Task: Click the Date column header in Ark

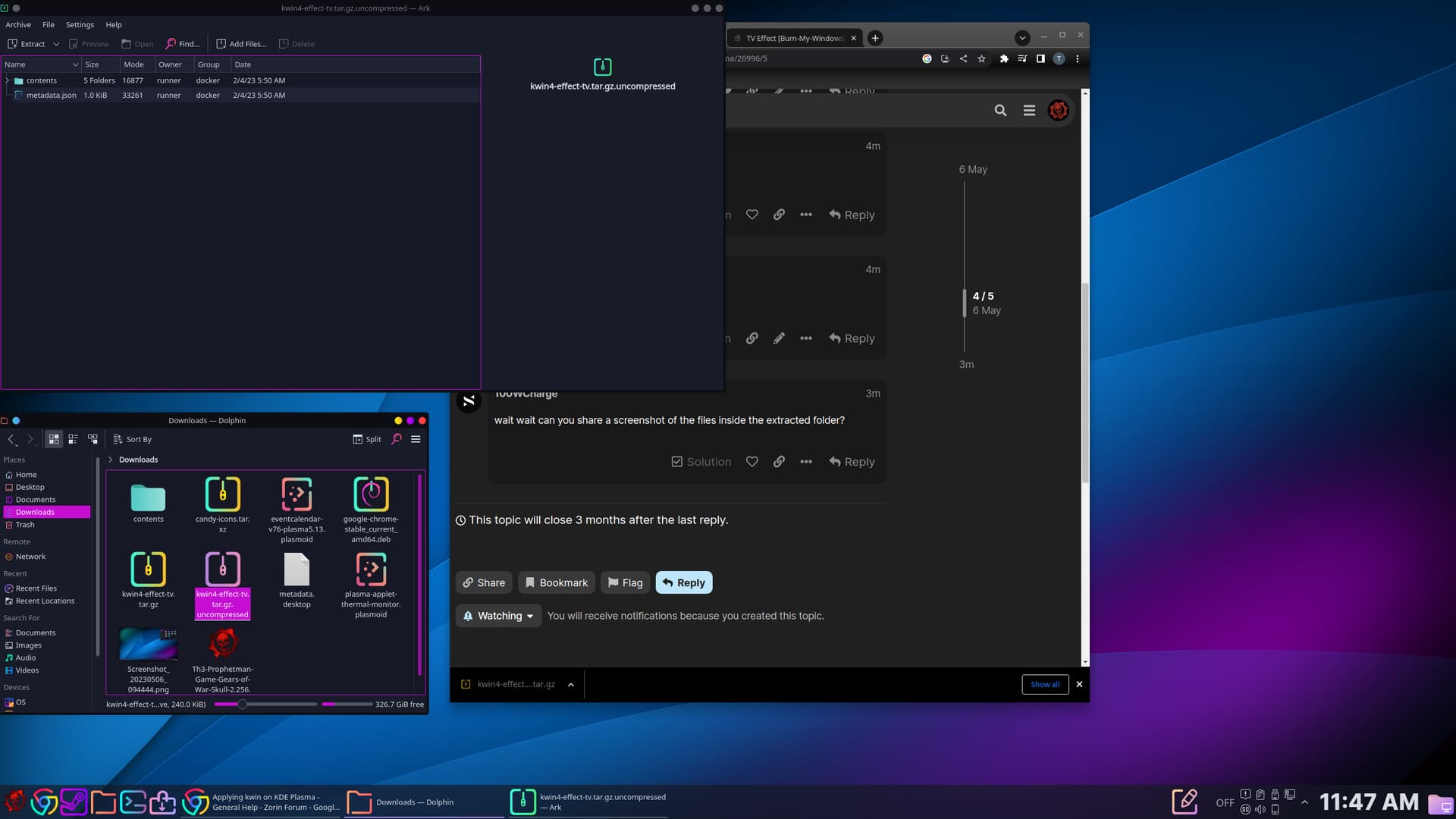Action: (x=355, y=64)
